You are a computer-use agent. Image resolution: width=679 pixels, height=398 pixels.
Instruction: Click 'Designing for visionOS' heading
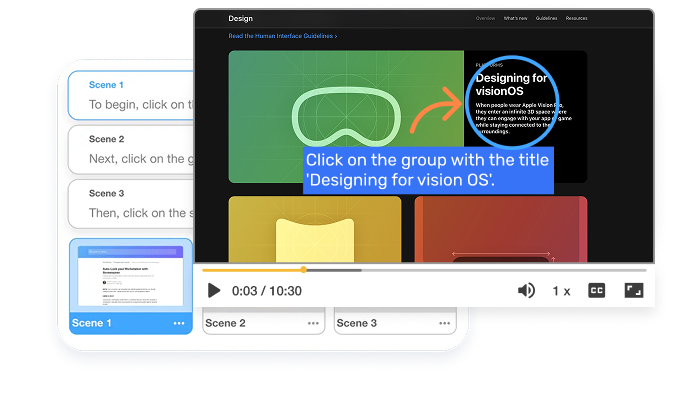tap(511, 84)
